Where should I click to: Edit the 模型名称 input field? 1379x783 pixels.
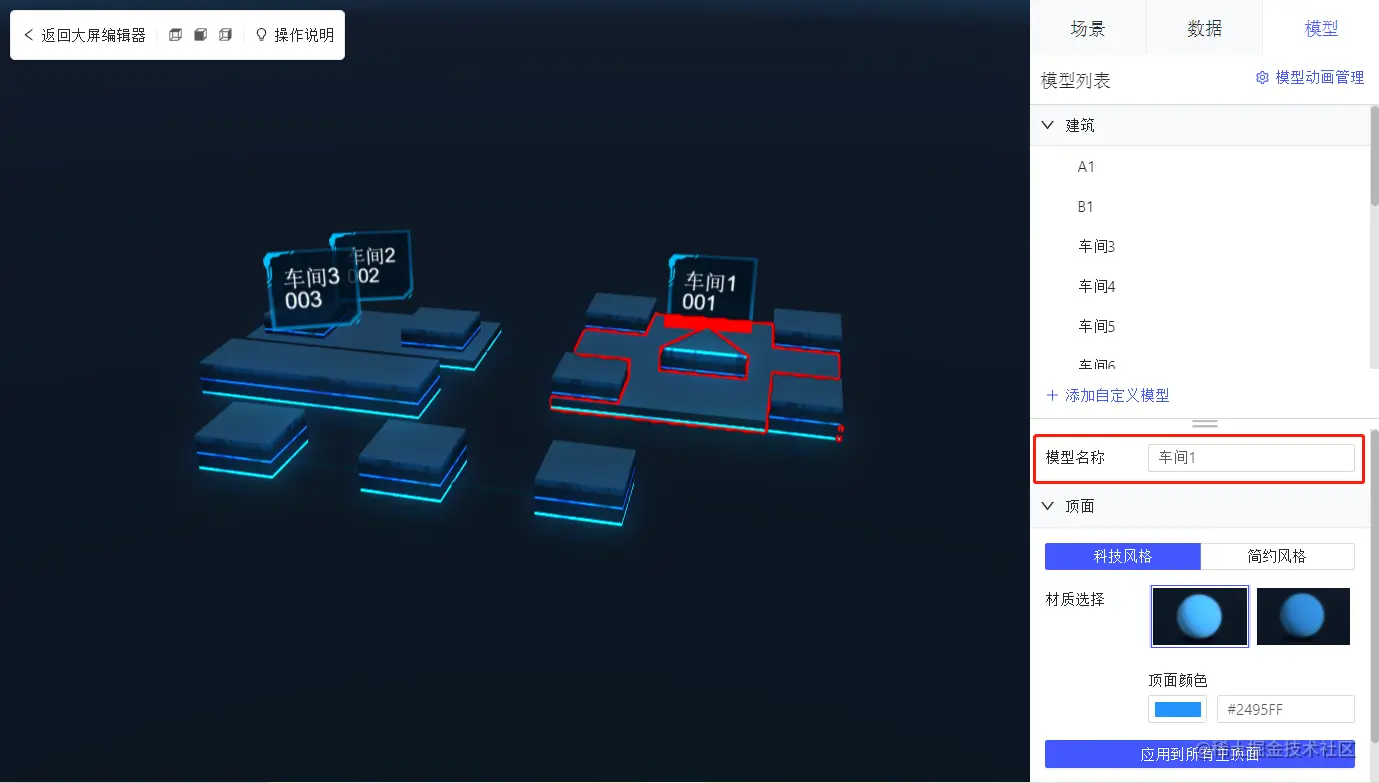click(1251, 458)
